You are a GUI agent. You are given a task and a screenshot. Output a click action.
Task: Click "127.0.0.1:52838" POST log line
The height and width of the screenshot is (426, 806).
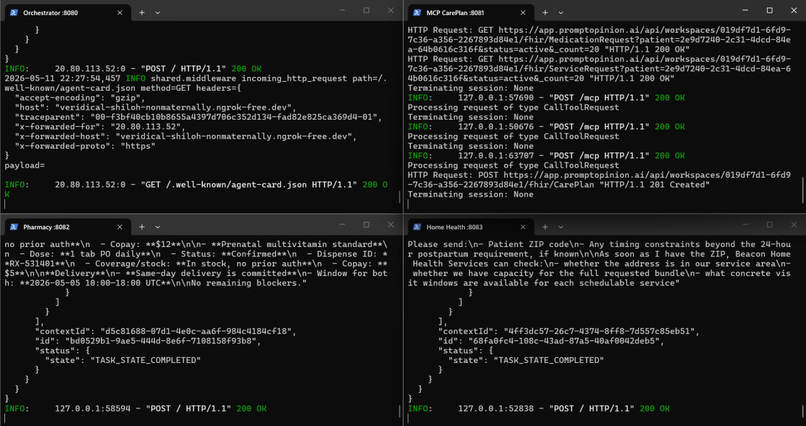tap(539, 409)
